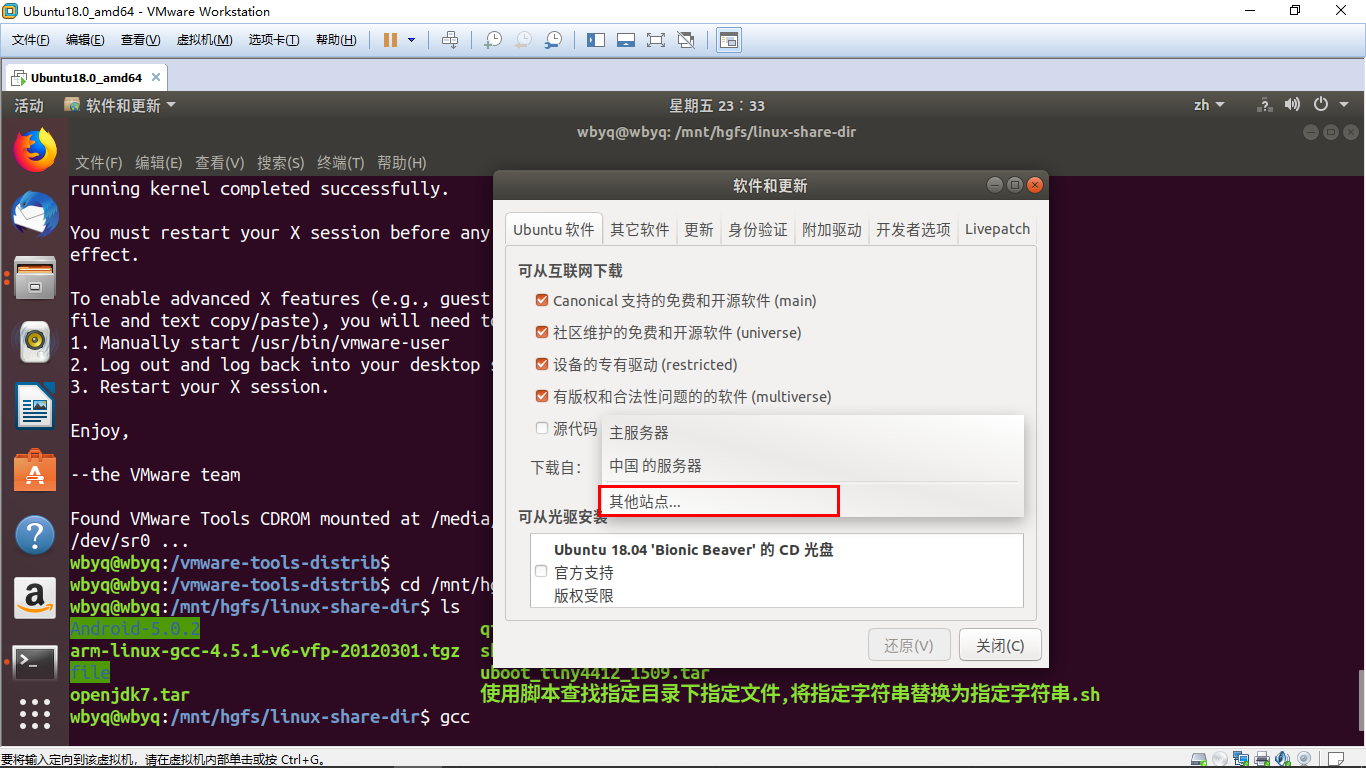Image resolution: width=1366 pixels, height=768 pixels.
Task: Switch to VMware console view
Action: tap(729, 40)
